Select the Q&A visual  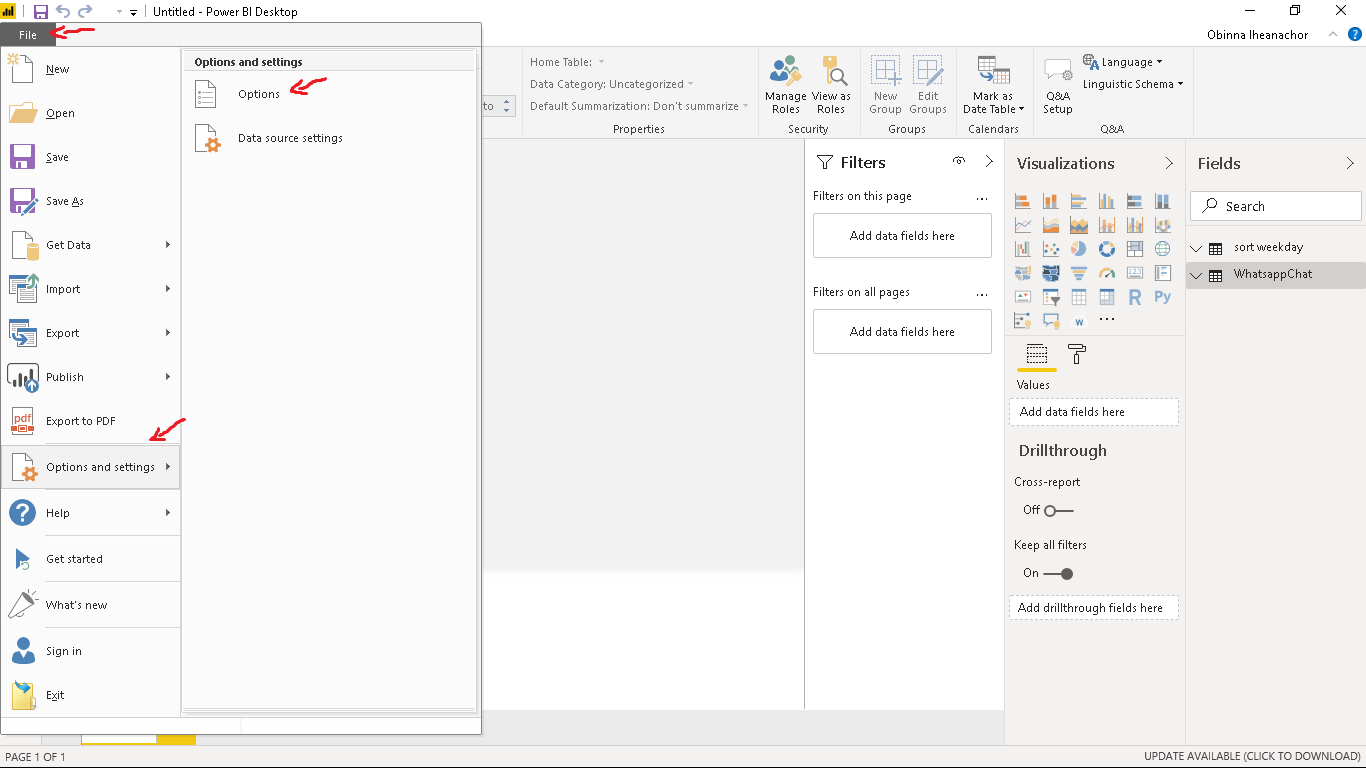coord(1051,321)
